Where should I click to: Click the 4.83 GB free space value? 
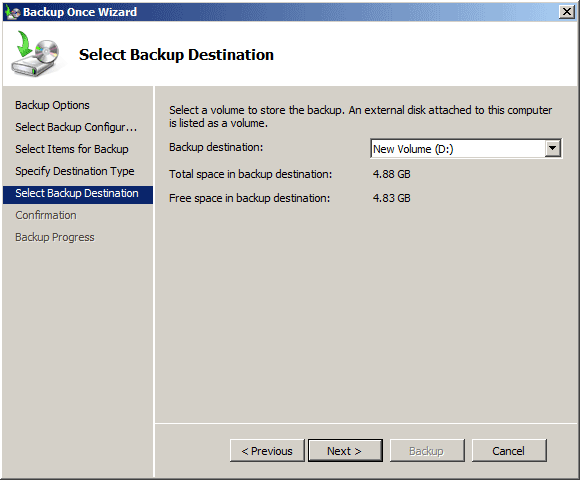point(392,198)
